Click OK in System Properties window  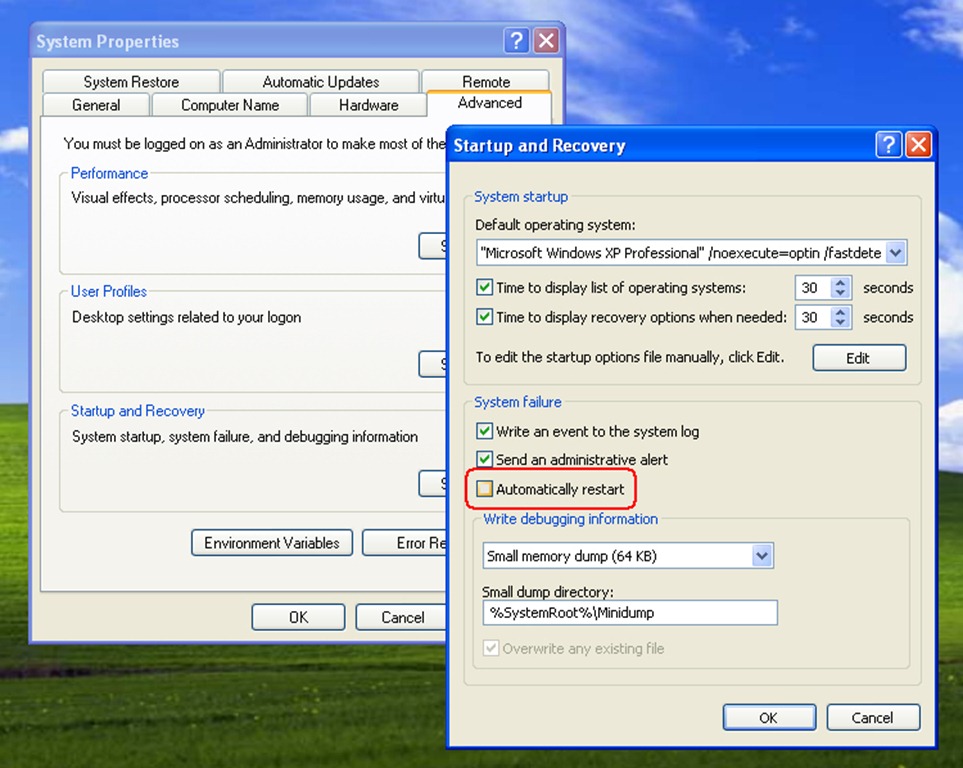click(x=298, y=617)
